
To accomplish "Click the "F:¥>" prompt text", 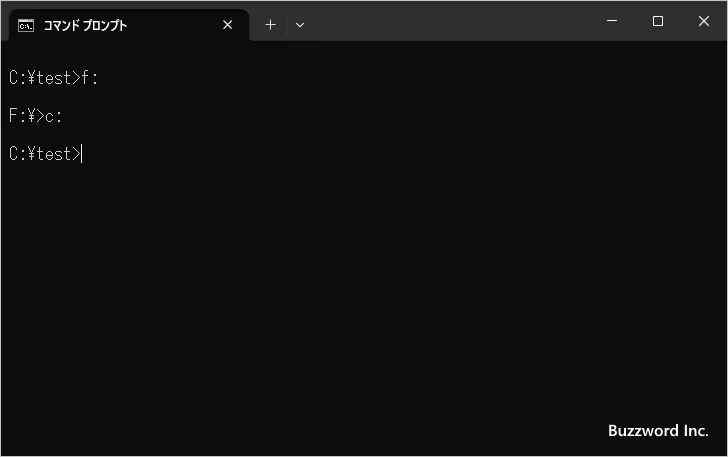I will click(x=26, y=116).
